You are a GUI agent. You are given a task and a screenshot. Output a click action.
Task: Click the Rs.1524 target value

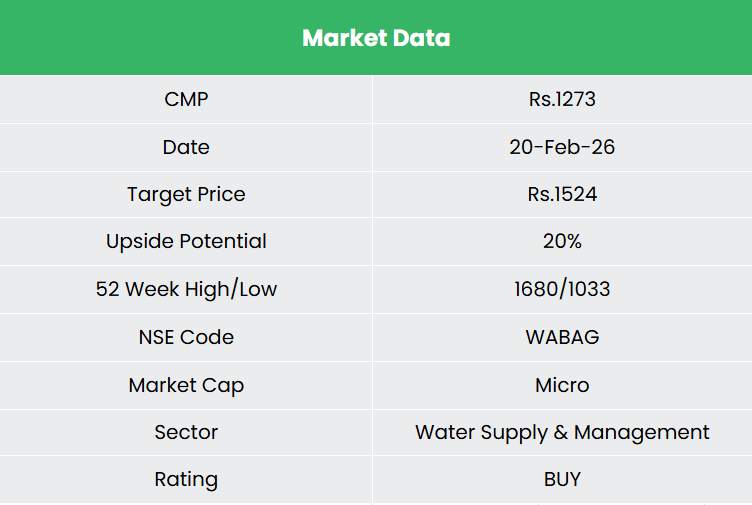pyautogui.click(x=562, y=194)
